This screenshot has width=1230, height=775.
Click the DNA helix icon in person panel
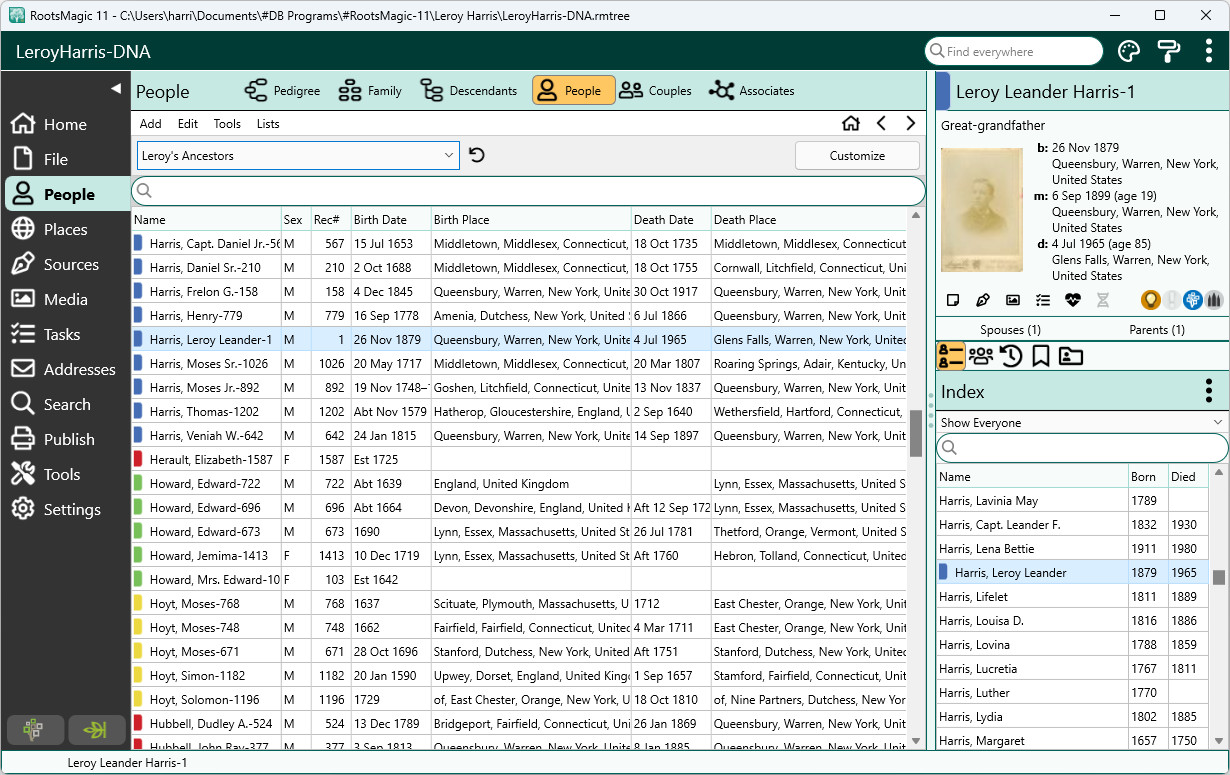click(x=1103, y=300)
